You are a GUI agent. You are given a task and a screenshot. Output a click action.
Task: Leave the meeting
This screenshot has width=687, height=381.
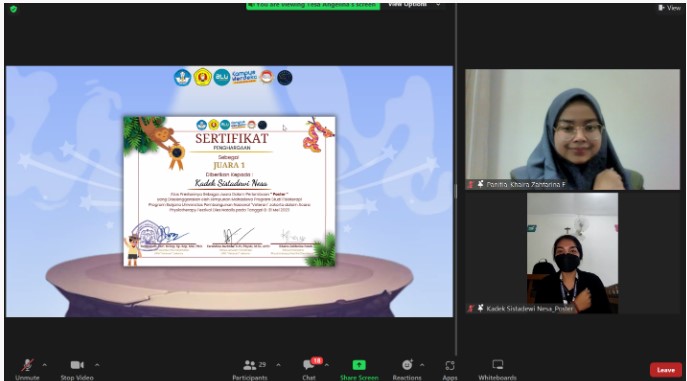(x=666, y=370)
